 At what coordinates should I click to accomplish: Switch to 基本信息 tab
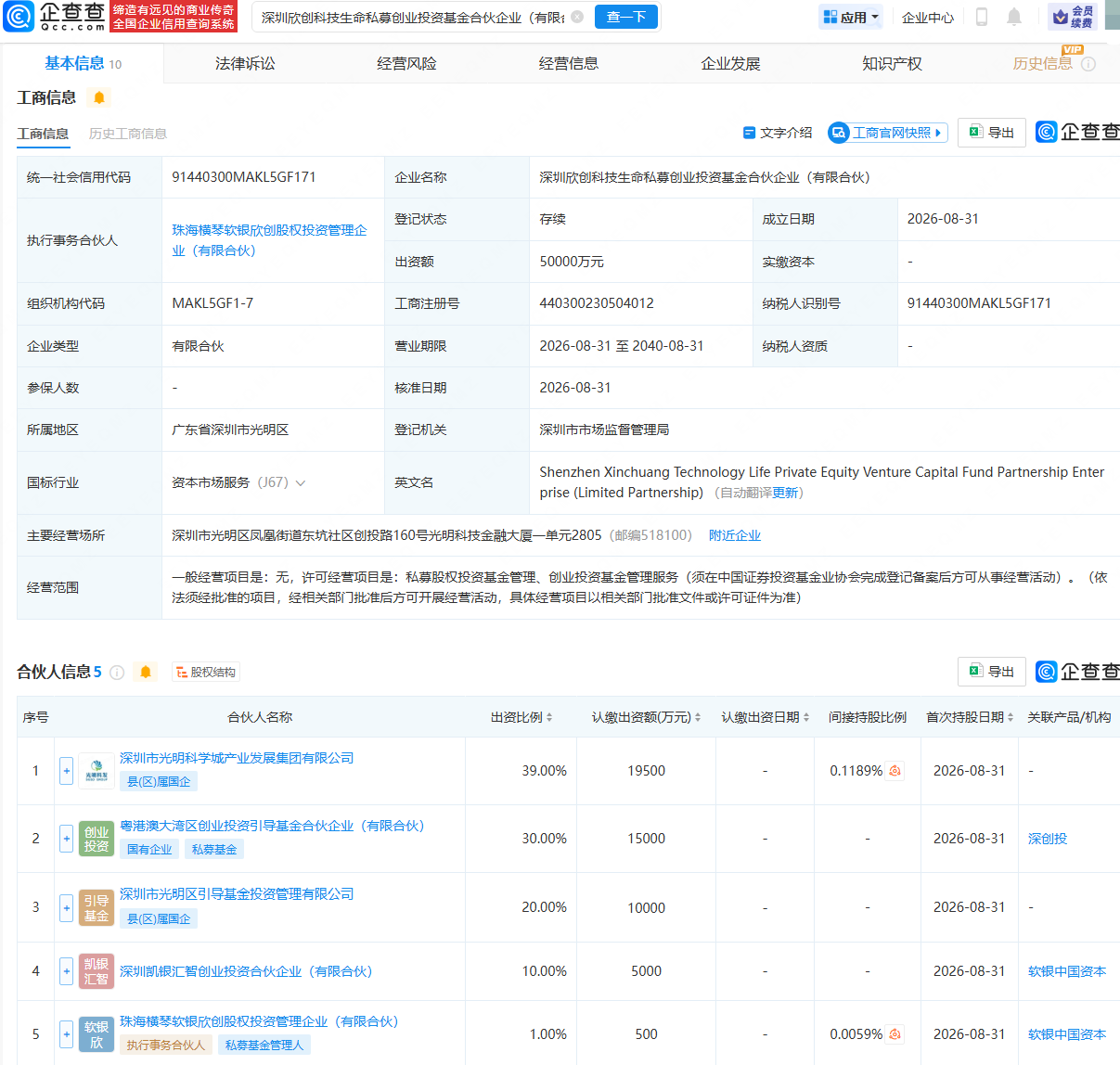(83, 64)
